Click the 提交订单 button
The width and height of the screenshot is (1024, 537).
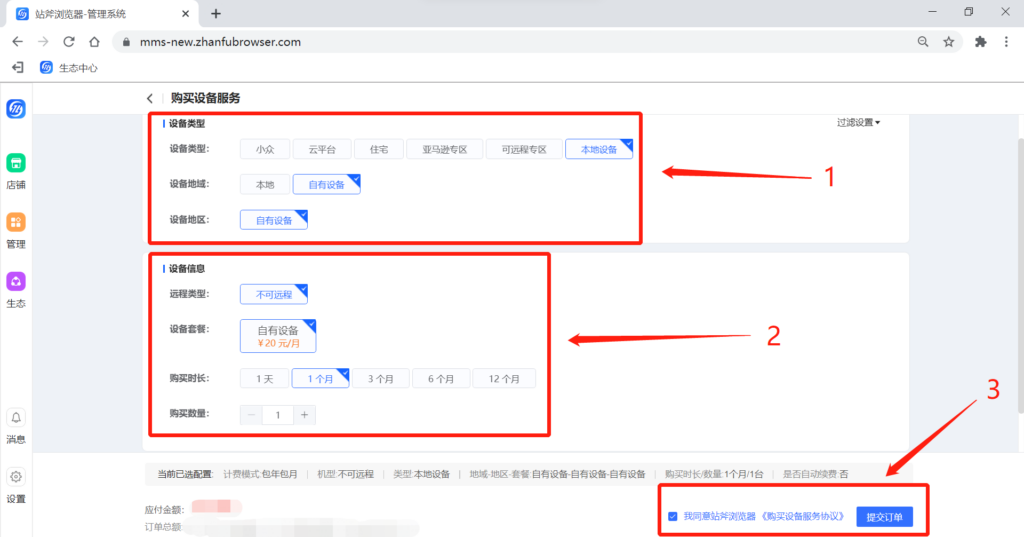(x=884, y=517)
